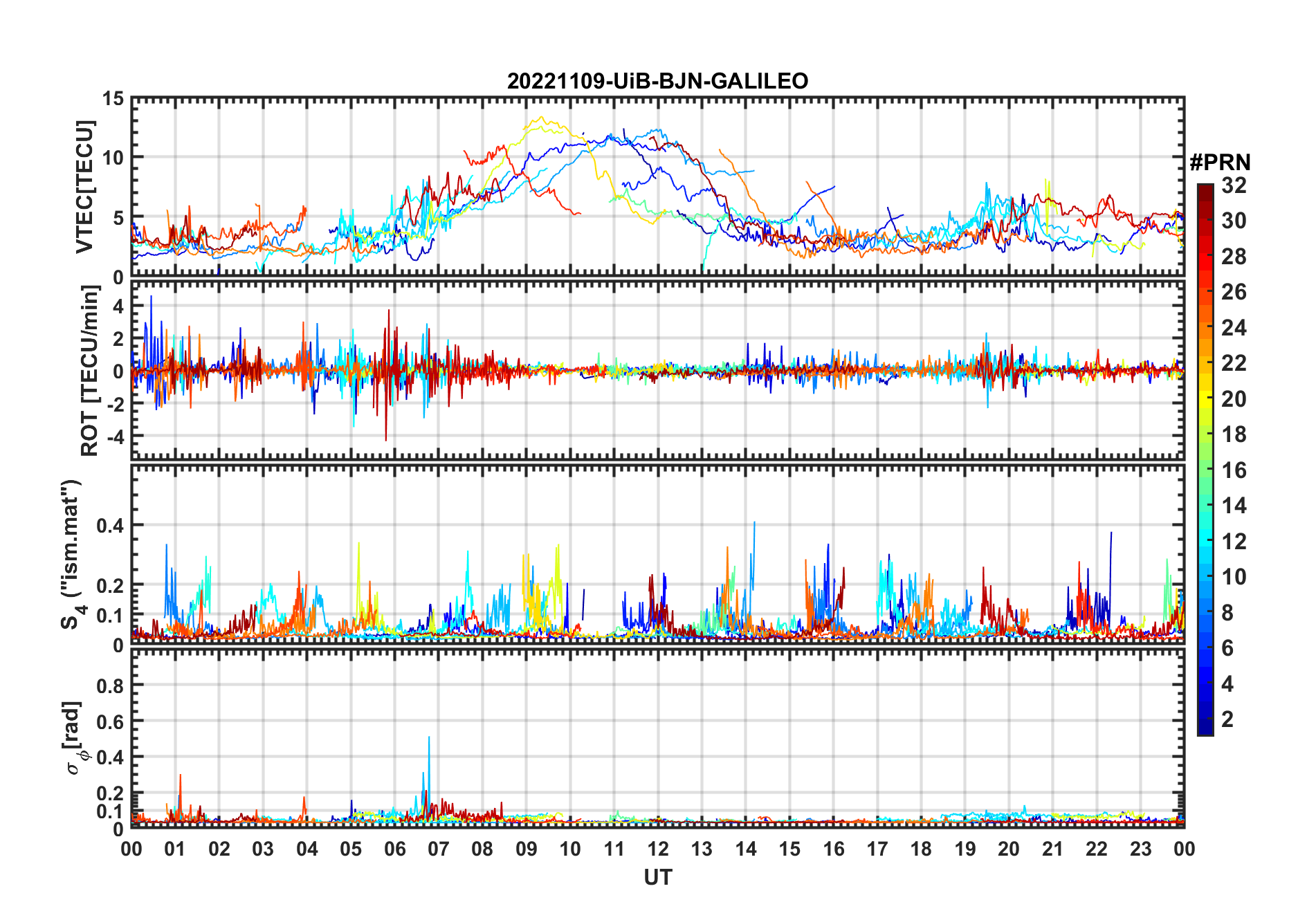
Task: Select the 12 tick on the UT axis
Action: [x=658, y=849]
